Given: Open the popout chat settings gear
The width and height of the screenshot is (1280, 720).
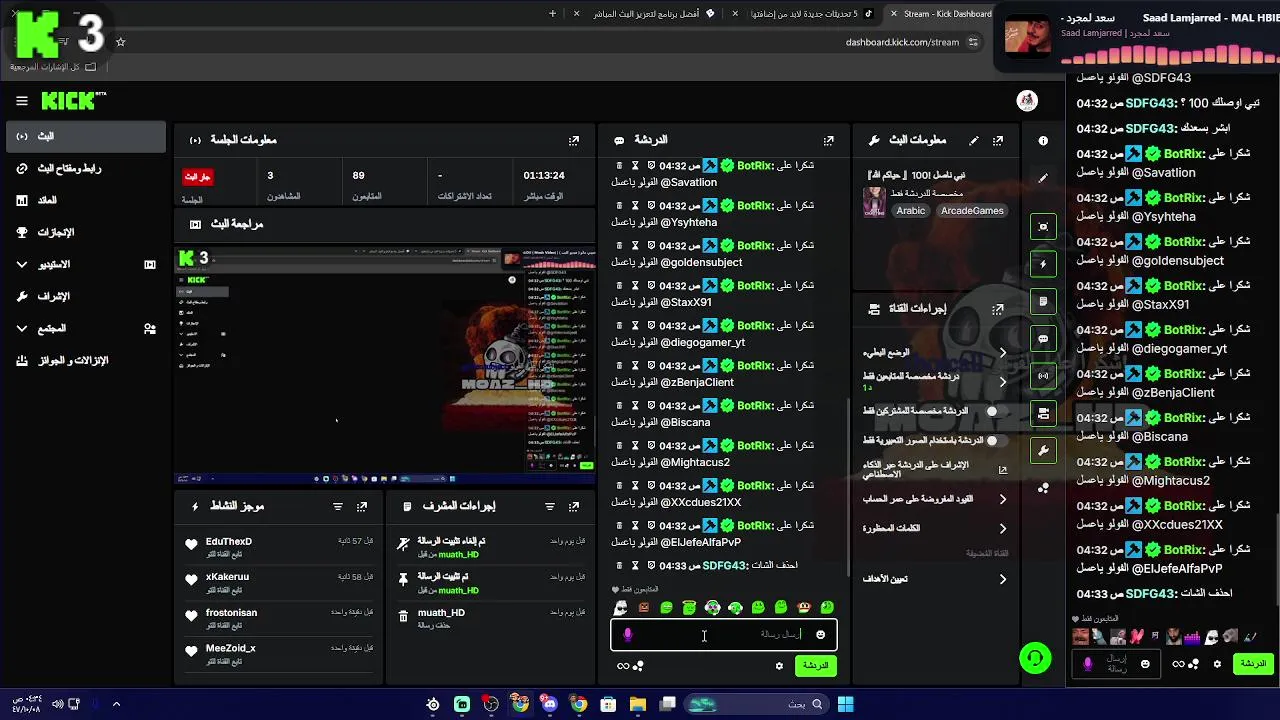Looking at the screenshot, I should (1217, 664).
